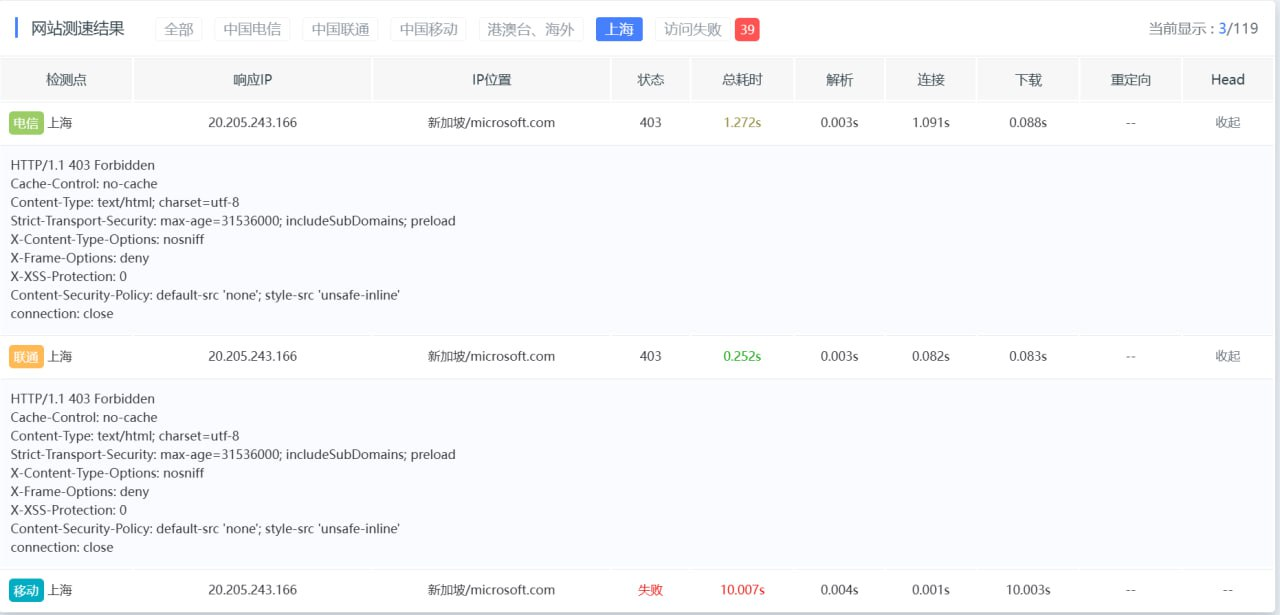Image resolution: width=1280 pixels, height=615 pixels.
Task: Click the red 10.007s slow time value
Action: click(x=742, y=590)
